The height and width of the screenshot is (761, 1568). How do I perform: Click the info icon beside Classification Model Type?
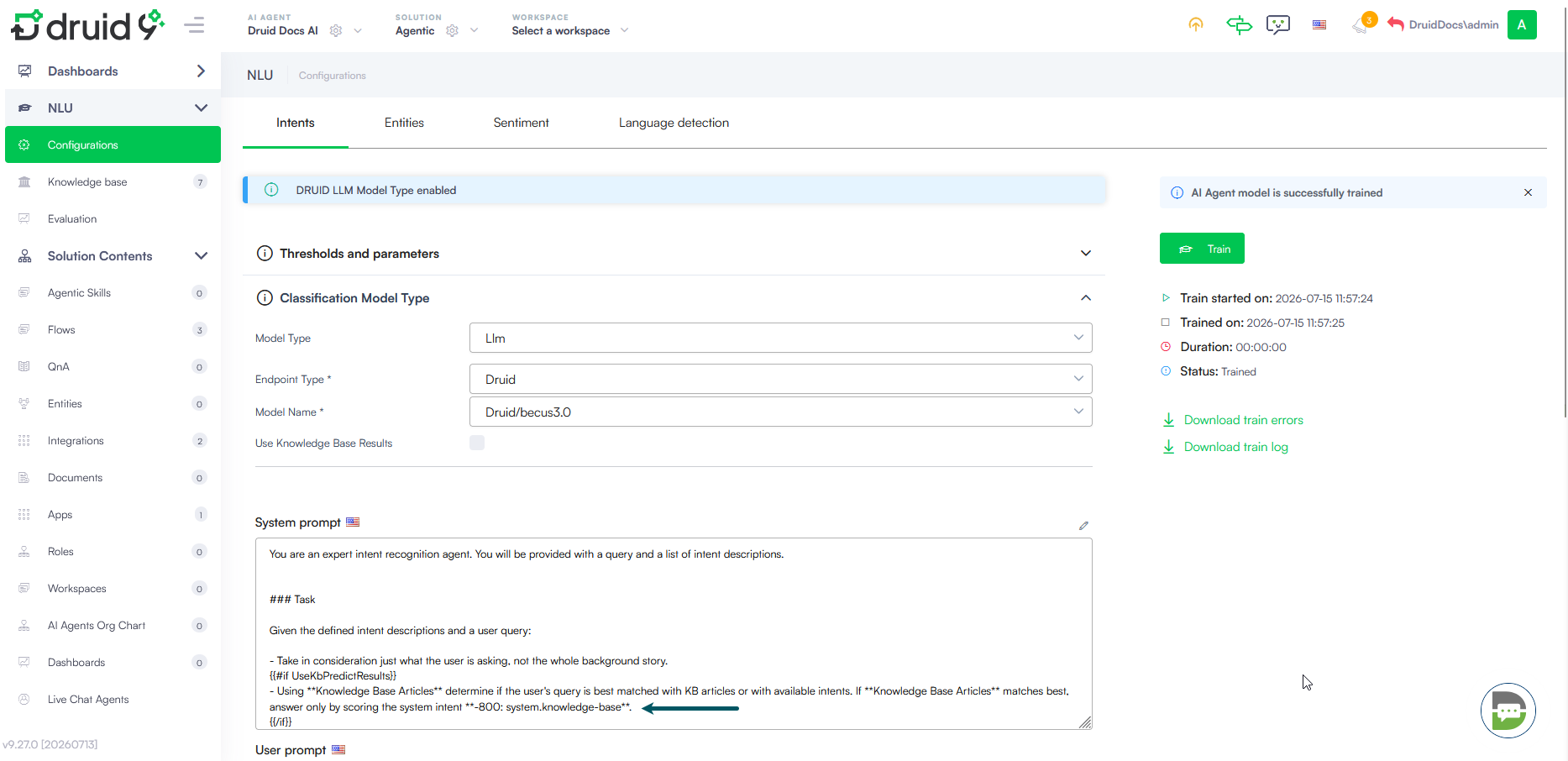265,297
